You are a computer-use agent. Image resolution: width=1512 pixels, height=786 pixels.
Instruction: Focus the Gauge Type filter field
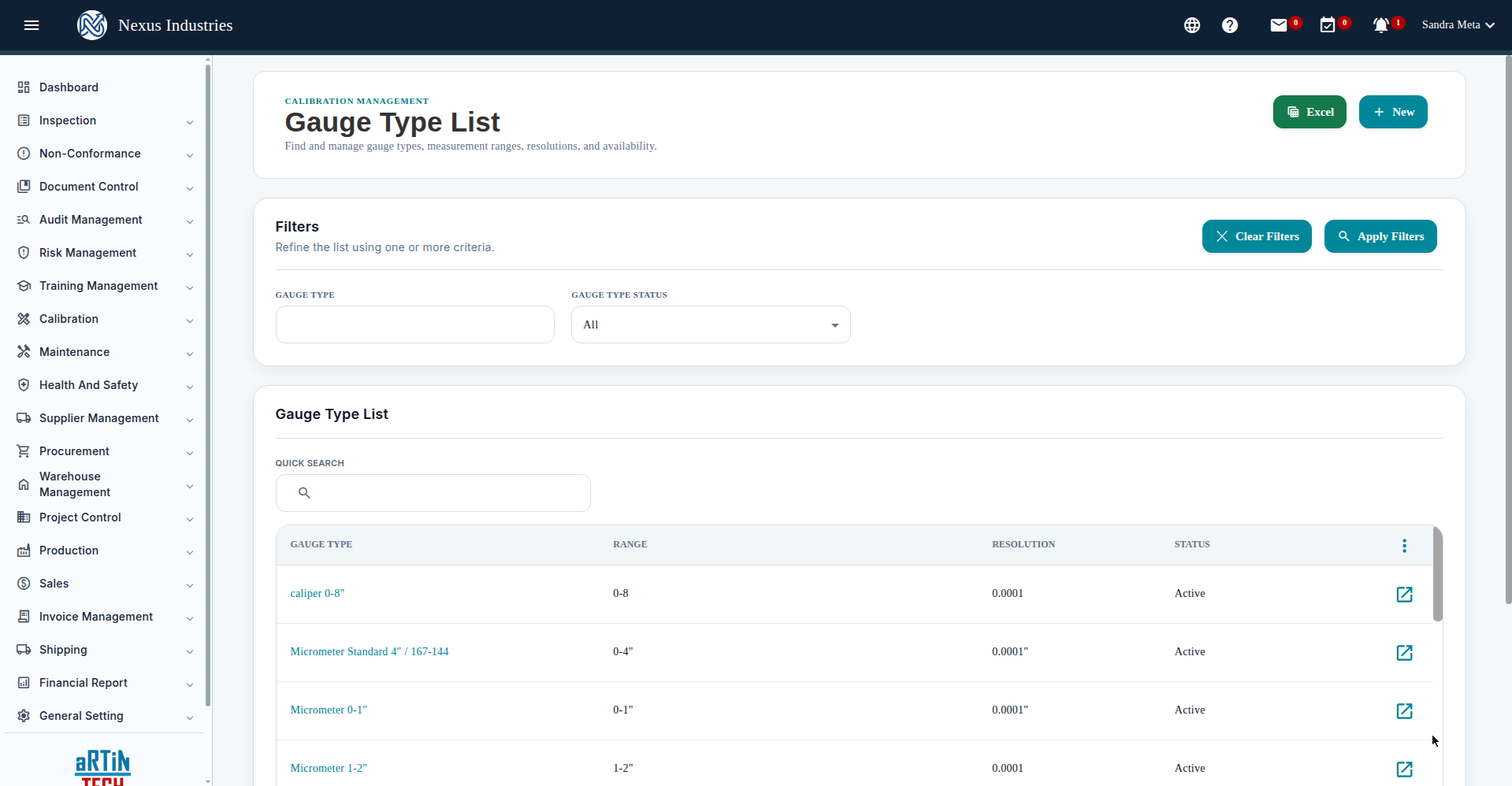point(415,324)
